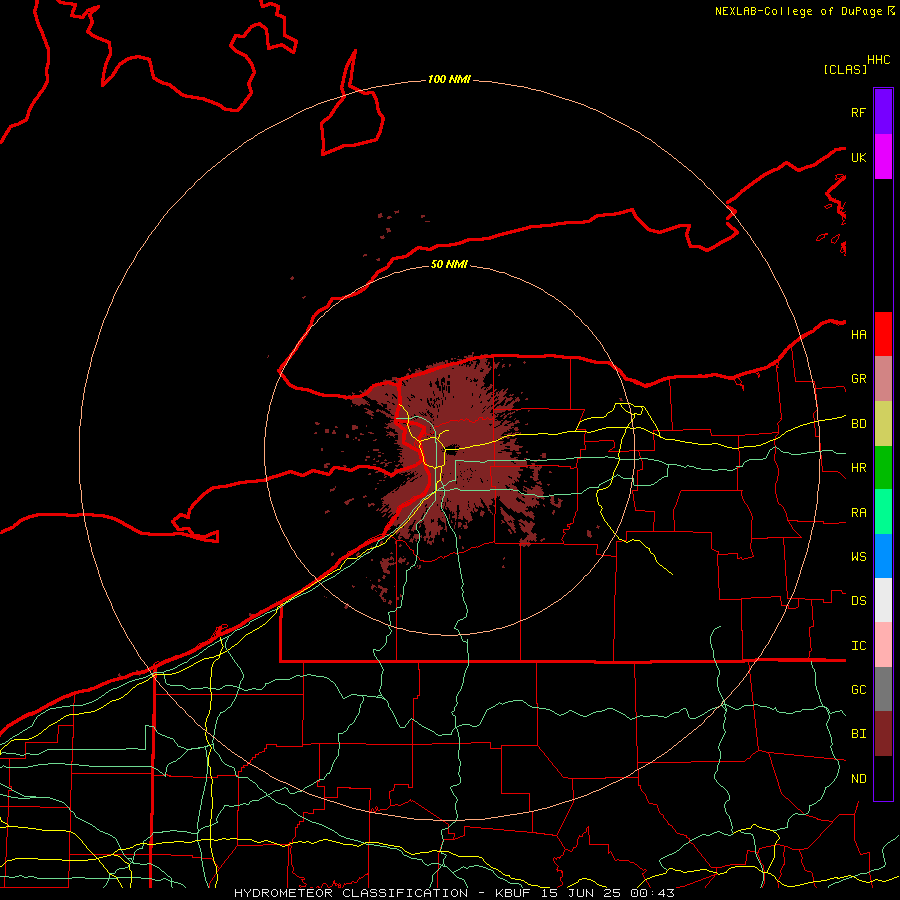Click the WS blue legend swatch

(x=883, y=556)
